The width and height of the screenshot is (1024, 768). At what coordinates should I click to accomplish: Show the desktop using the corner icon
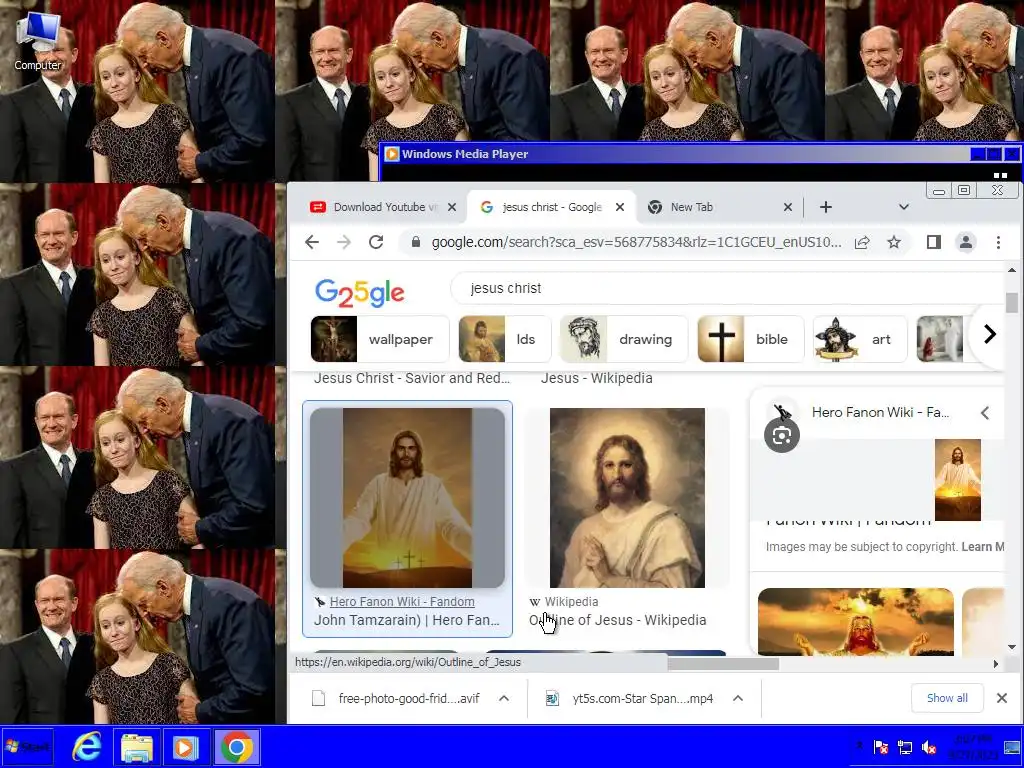click(x=1012, y=747)
